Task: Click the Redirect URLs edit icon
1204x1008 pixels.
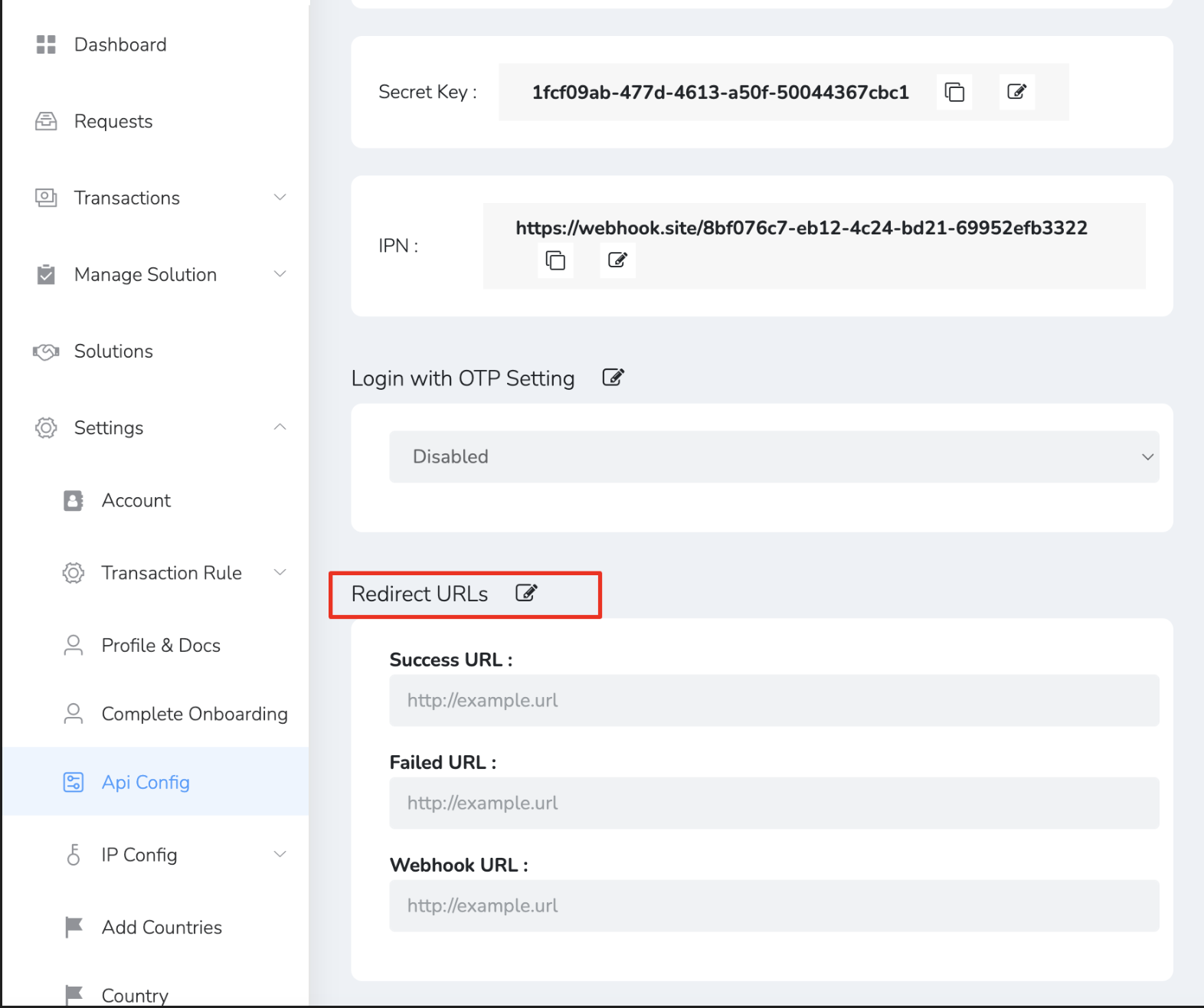Action: (x=526, y=593)
